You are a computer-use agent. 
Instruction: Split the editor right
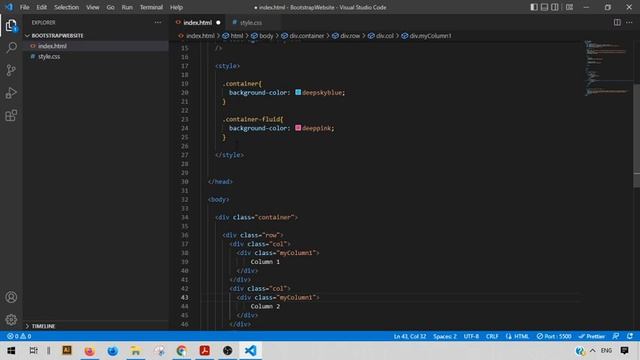coord(617,22)
